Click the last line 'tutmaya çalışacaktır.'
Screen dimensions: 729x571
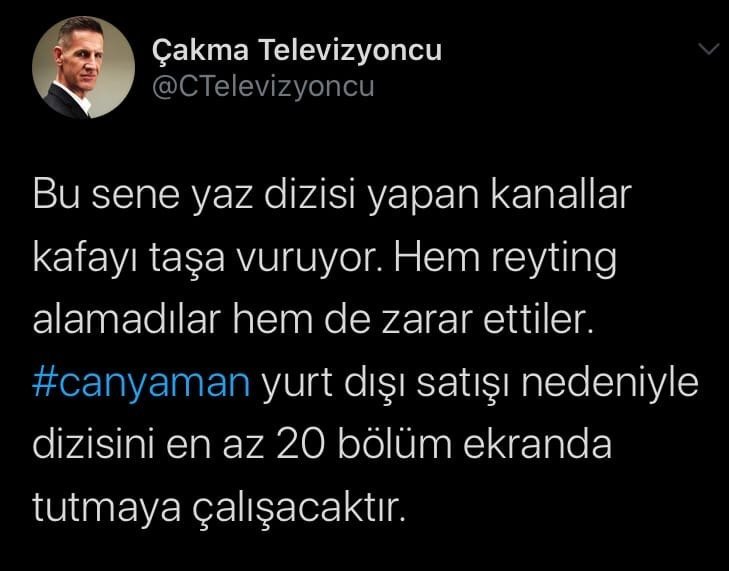[x=219, y=509]
